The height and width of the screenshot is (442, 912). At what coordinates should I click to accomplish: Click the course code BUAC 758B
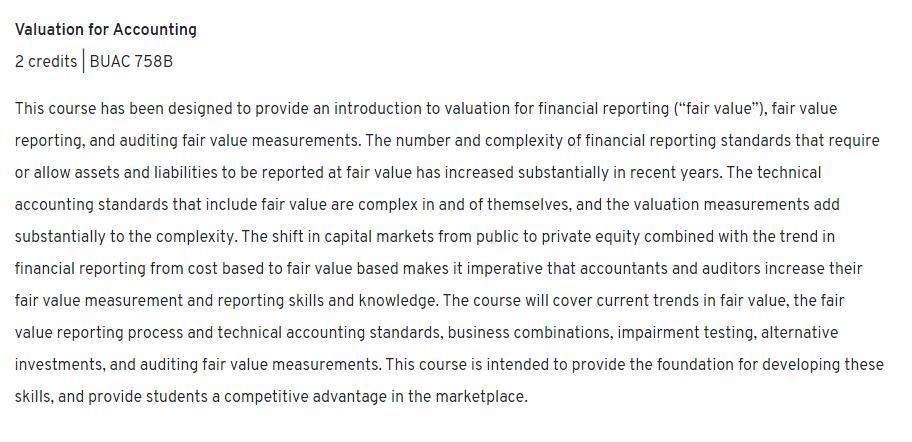tap(131, 62)
